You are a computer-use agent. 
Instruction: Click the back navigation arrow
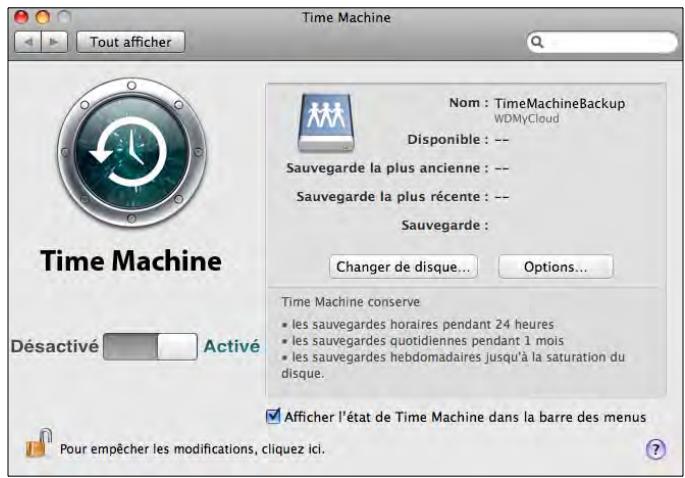pyautogui.click(x=28, y=42)
